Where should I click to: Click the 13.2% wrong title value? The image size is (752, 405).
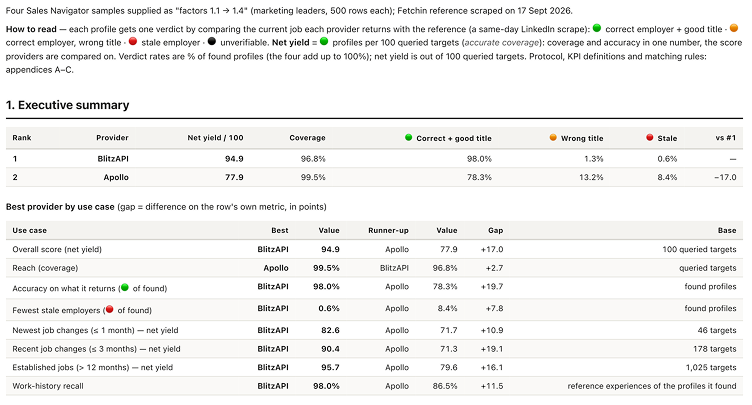(x=591, y=177)
